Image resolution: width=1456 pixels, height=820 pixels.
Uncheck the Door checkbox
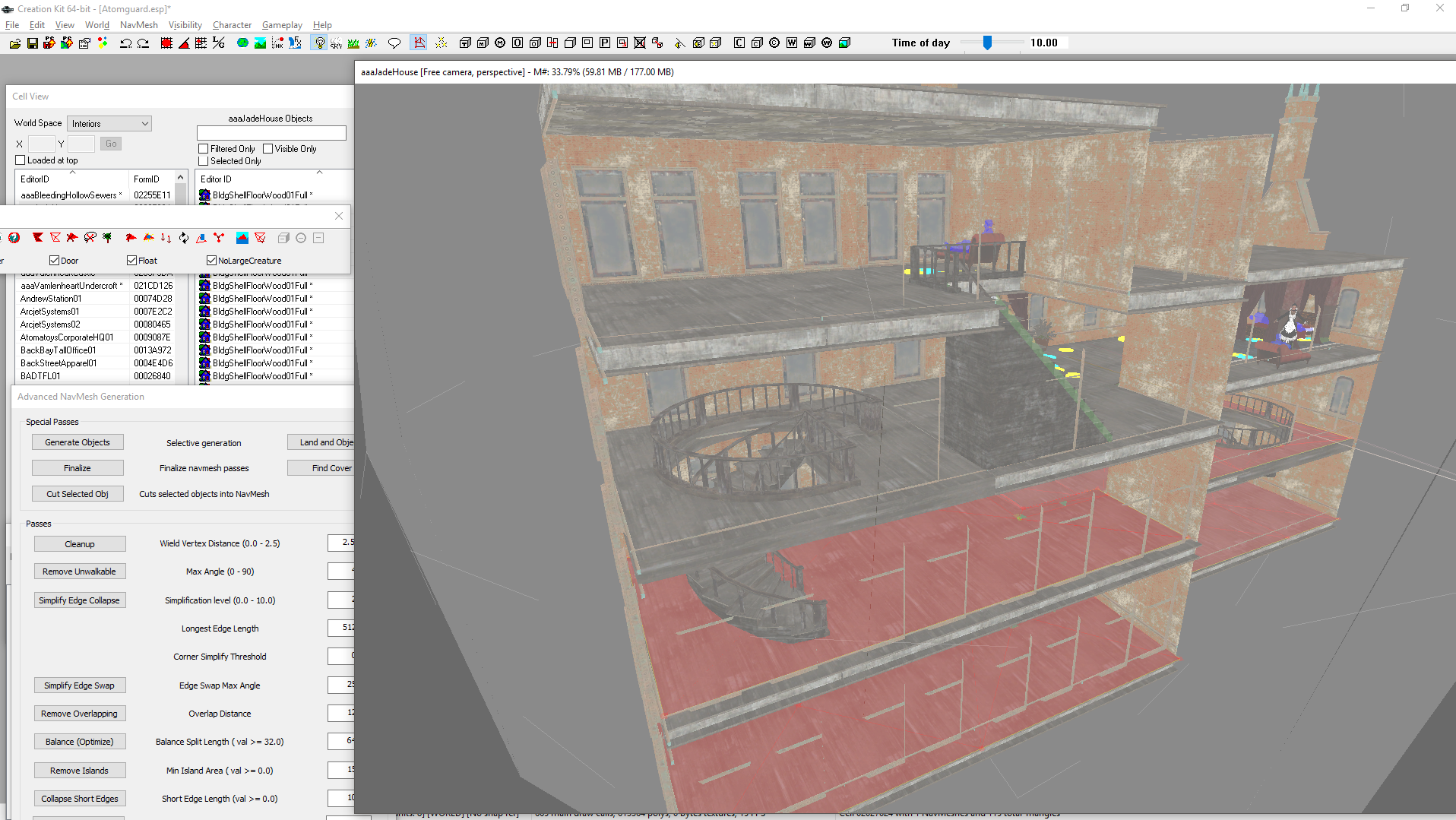tap(54, 261)
